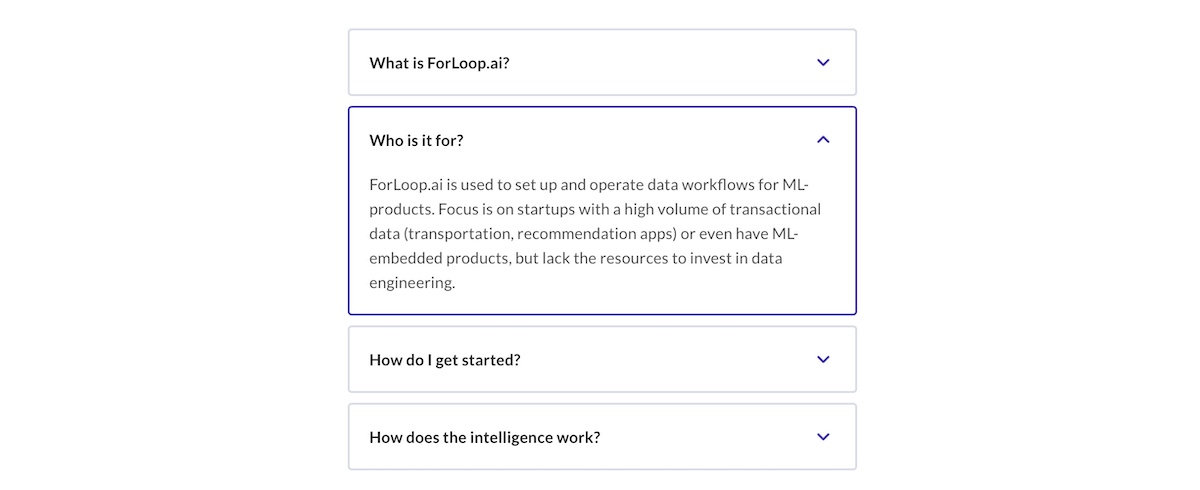The width and height of the screenshot is (1200, 490).
Task: Click blank space inside the "How does the intelligence work?" card
Action: (705, 437)
